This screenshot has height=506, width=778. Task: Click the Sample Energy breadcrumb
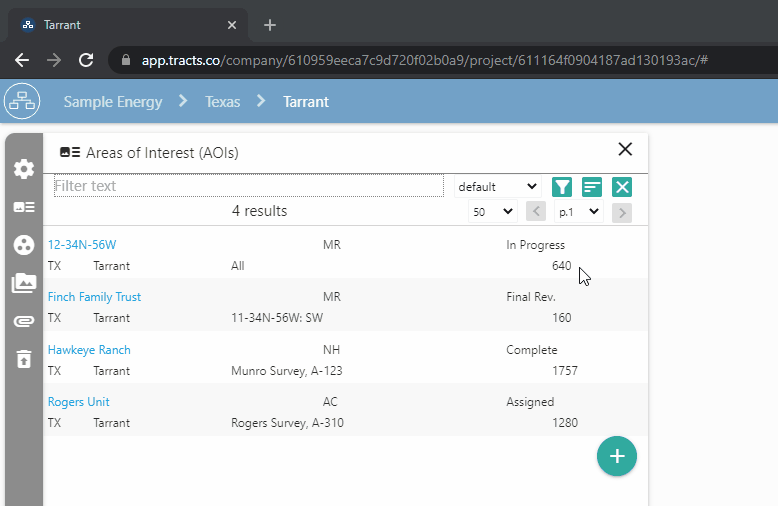(113, 101)
